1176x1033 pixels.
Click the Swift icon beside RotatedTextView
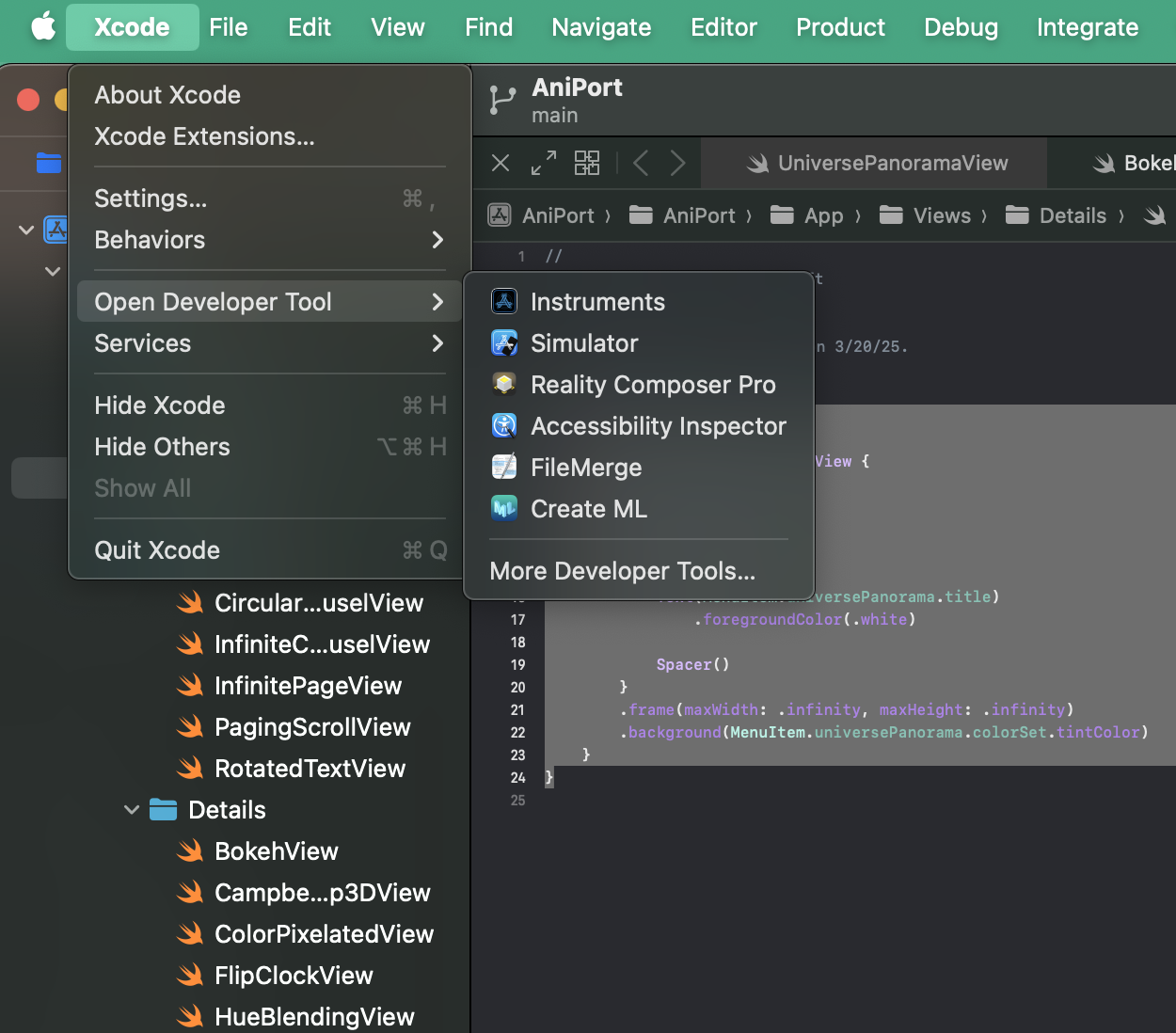point(190,769)
